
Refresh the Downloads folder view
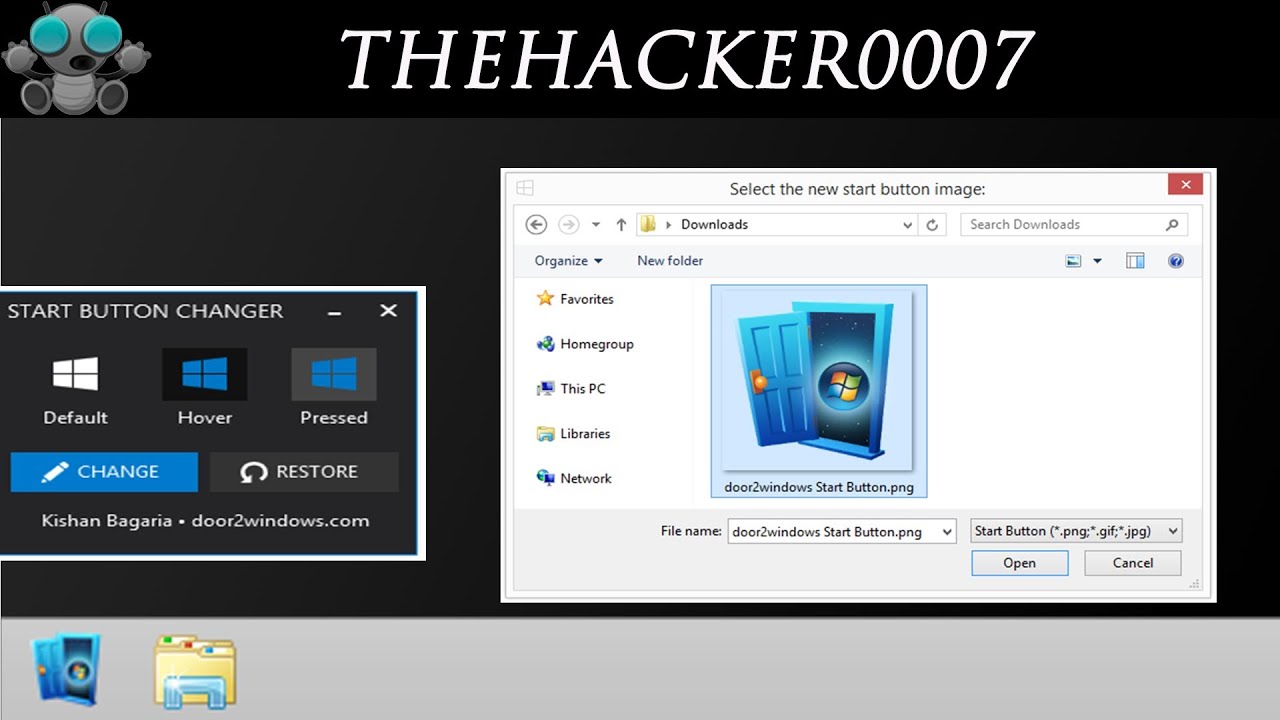click(x=932, y=225)
